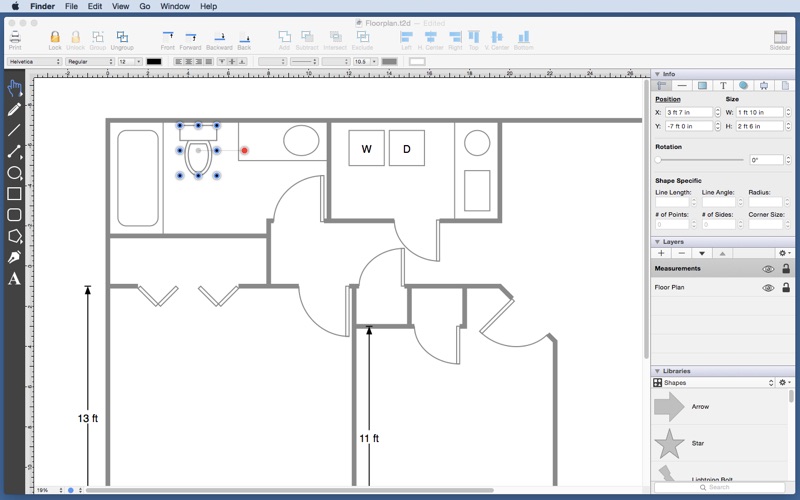Unlock the Floor Plan layer

pos(786,288)
